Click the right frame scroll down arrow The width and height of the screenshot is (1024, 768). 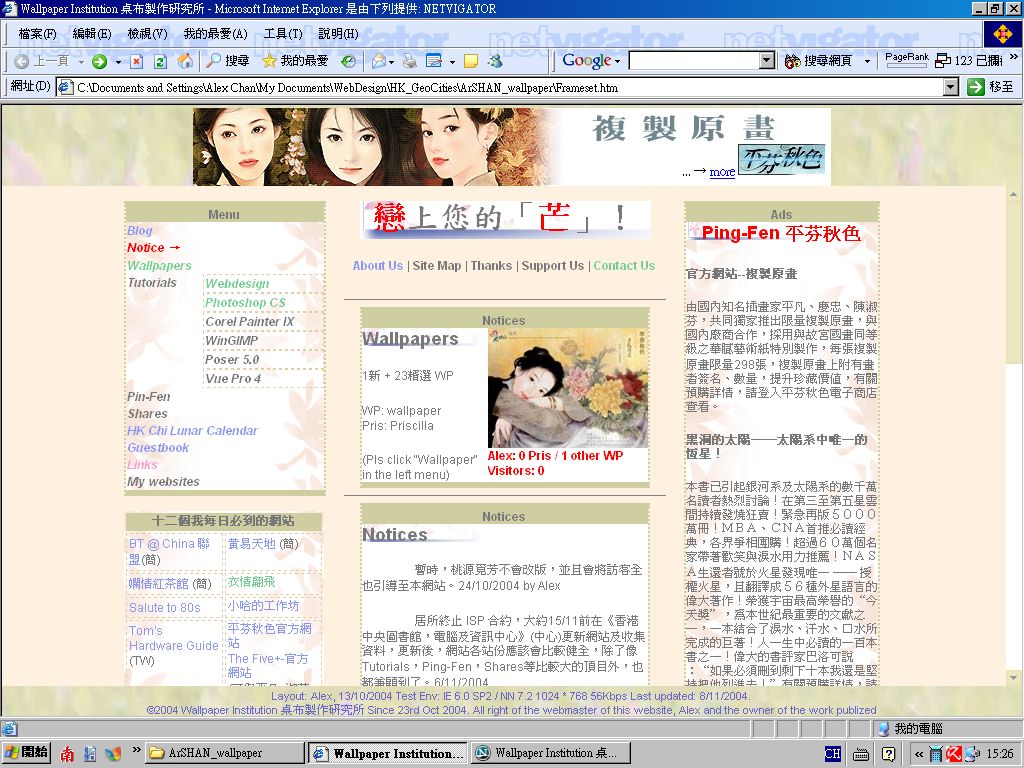1013,677
